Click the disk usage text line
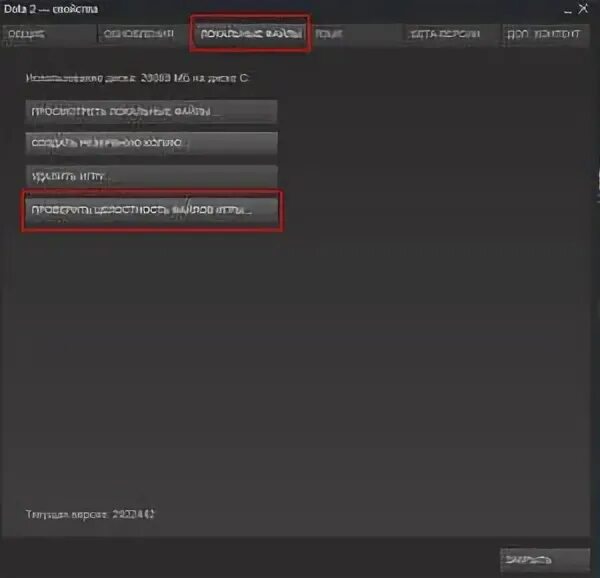 [138, 78]
